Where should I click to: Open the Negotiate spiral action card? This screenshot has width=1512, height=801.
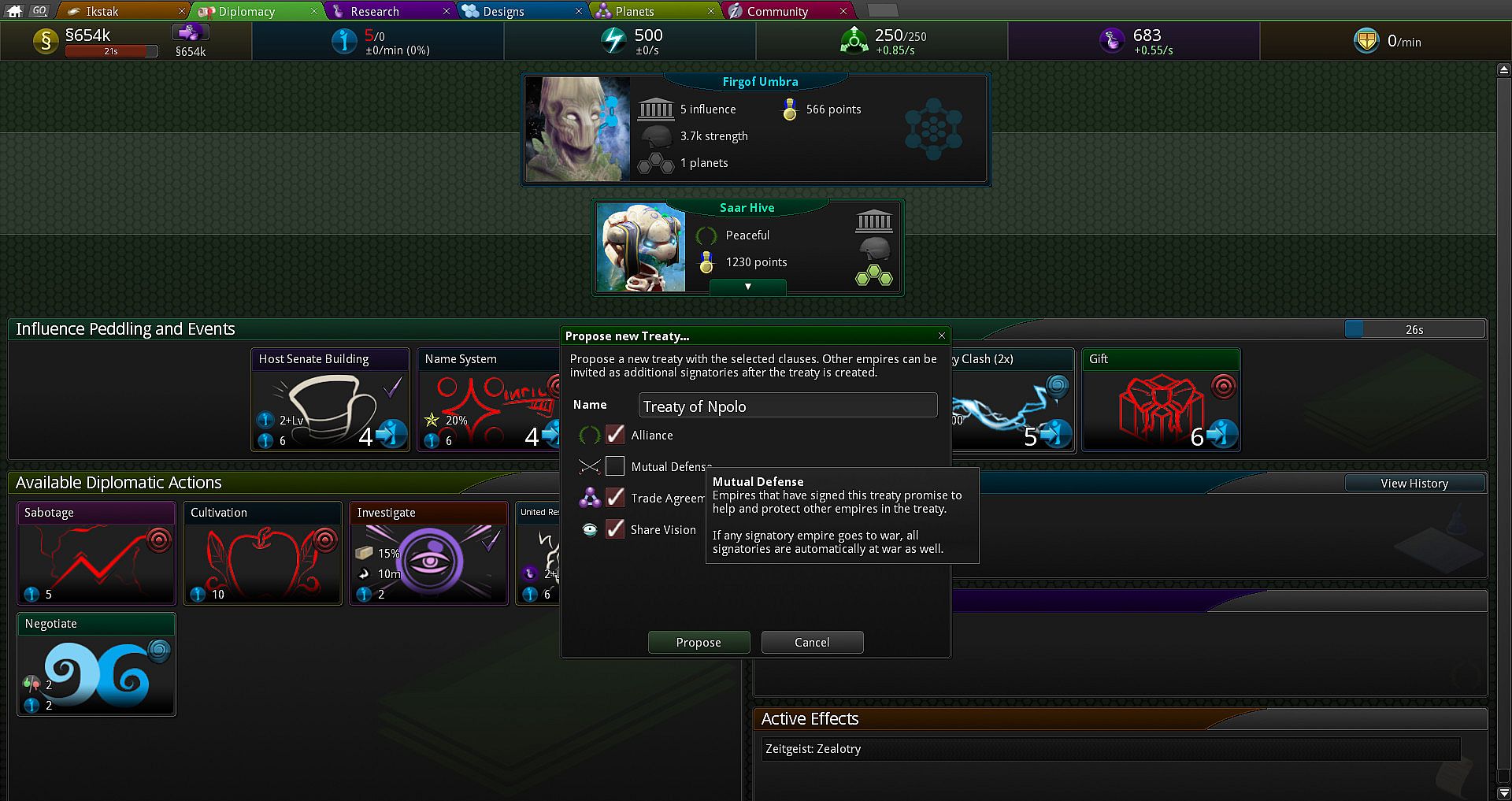[x=96, y=664]
